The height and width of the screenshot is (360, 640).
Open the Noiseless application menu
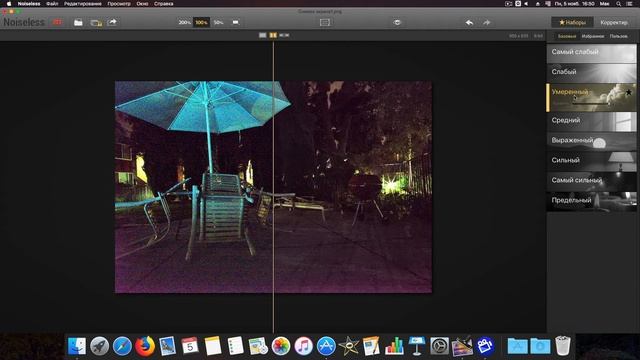tap(29, 4)
